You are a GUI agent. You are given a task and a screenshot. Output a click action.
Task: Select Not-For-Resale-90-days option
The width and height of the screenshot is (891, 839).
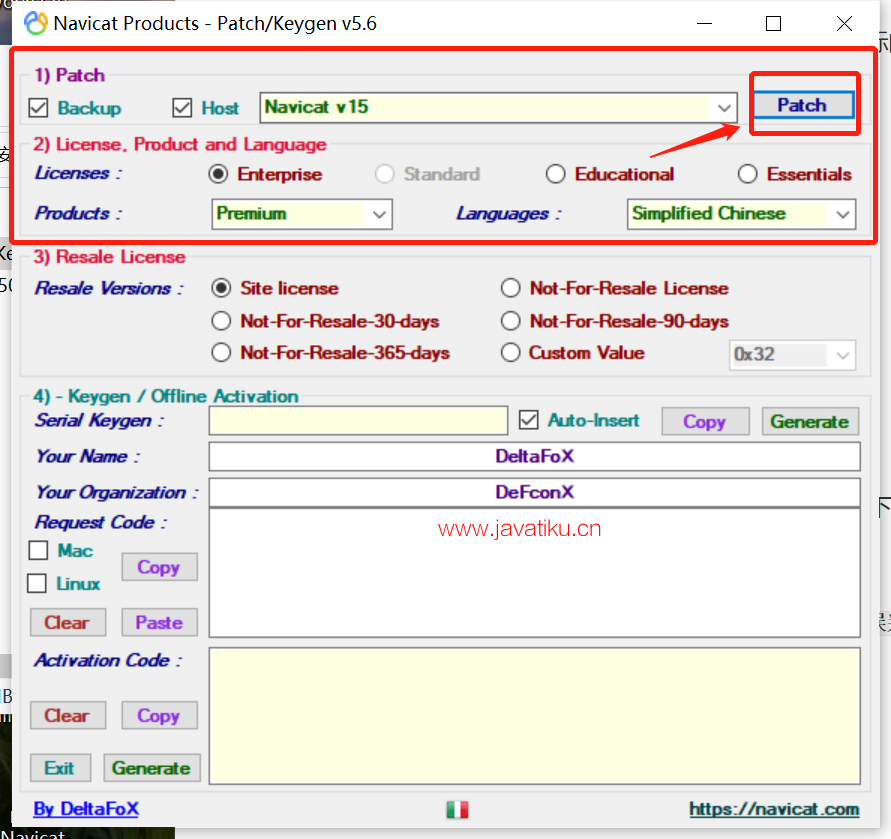(x=510, y=321)
